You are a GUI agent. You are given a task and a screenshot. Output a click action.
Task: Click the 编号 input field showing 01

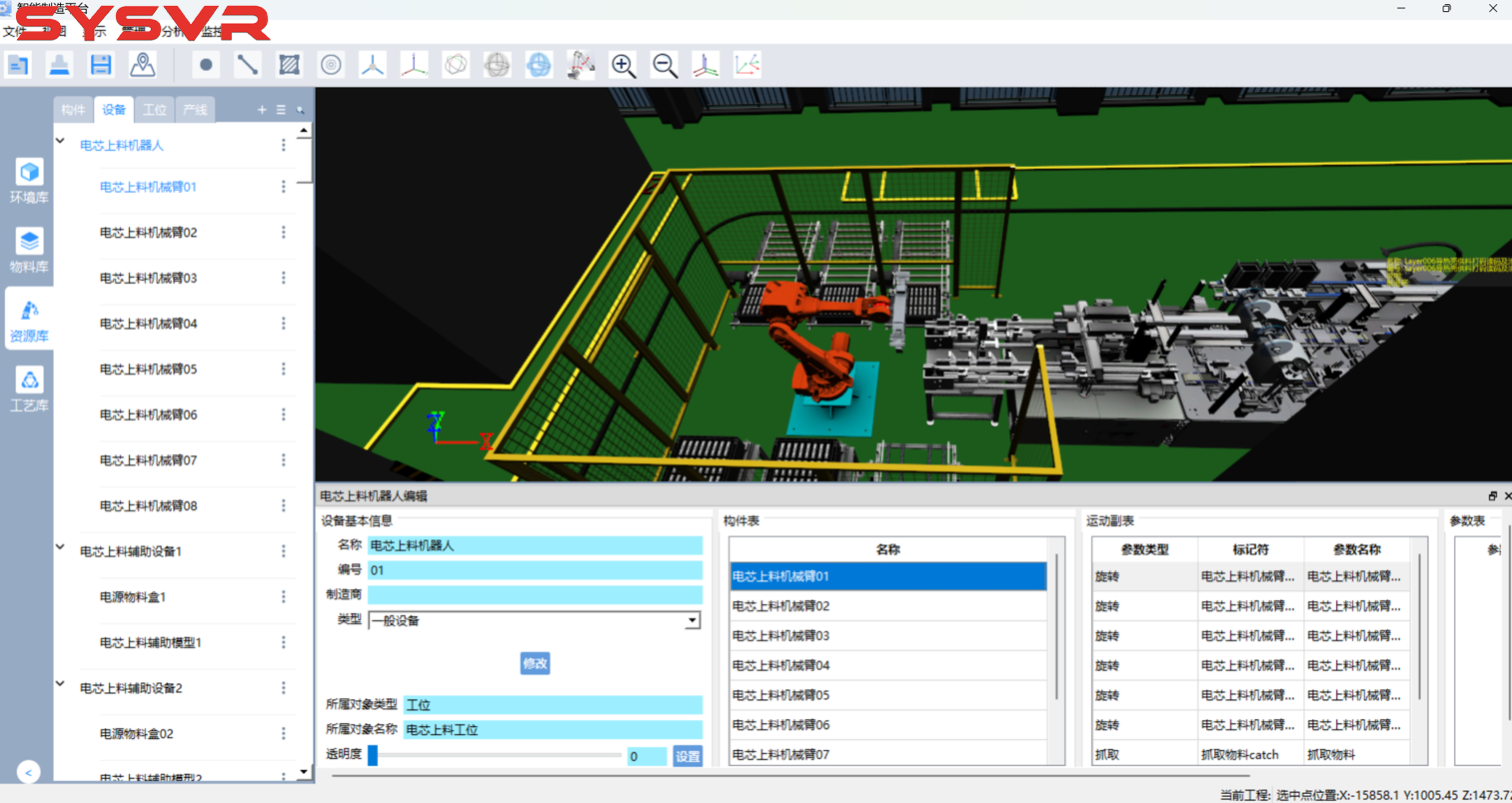tap(535, 570)
